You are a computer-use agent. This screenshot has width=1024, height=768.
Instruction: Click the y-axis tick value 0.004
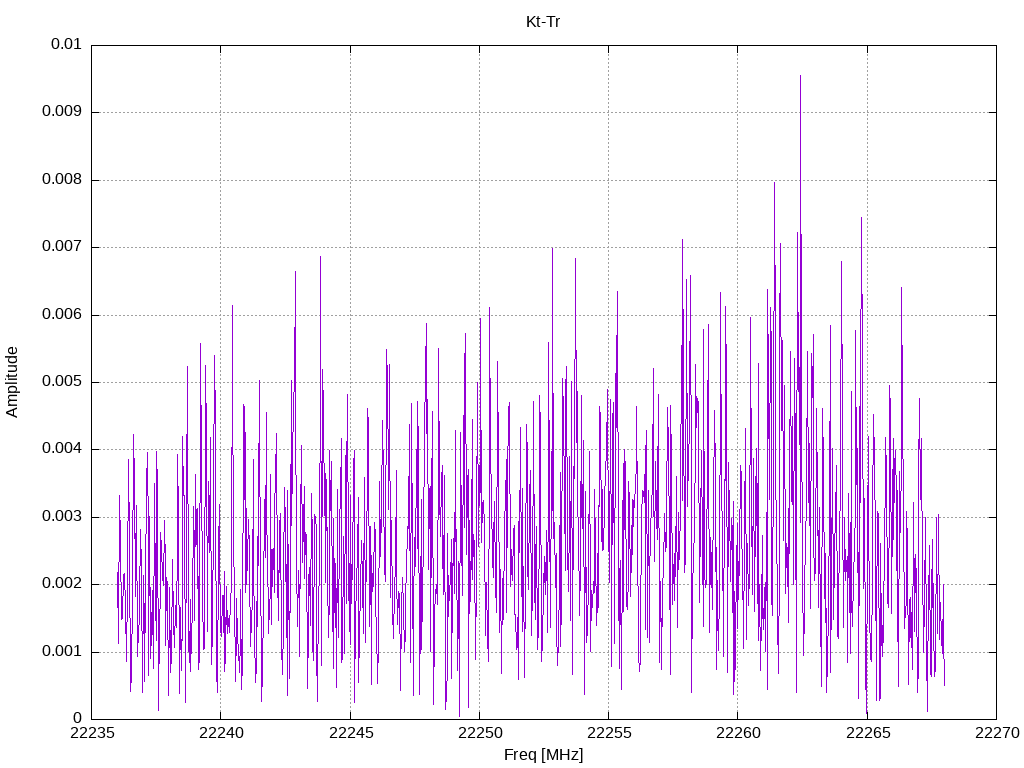tap(61, 449)
